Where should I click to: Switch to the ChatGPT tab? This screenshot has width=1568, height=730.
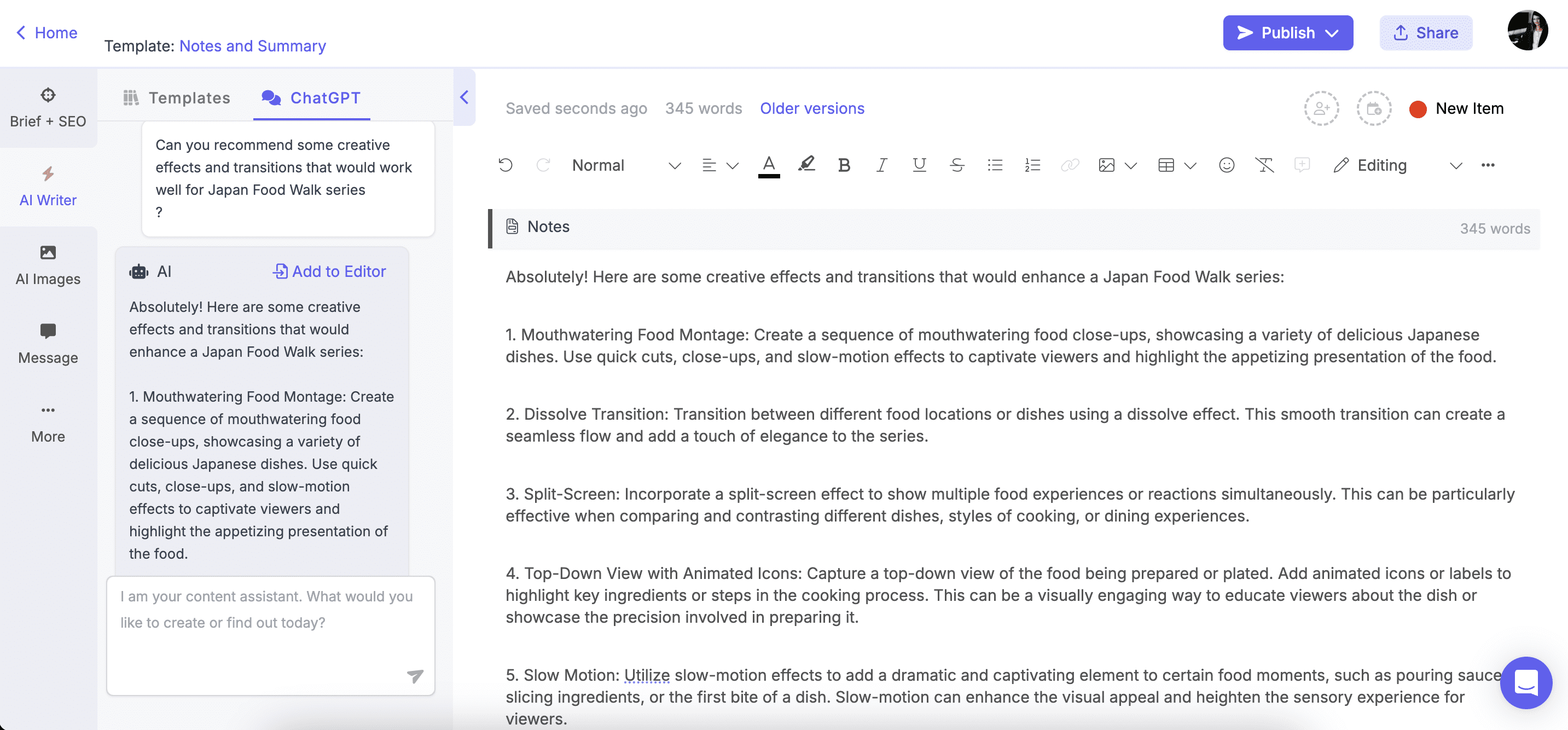pyautogui.click(x=311, y=97)
